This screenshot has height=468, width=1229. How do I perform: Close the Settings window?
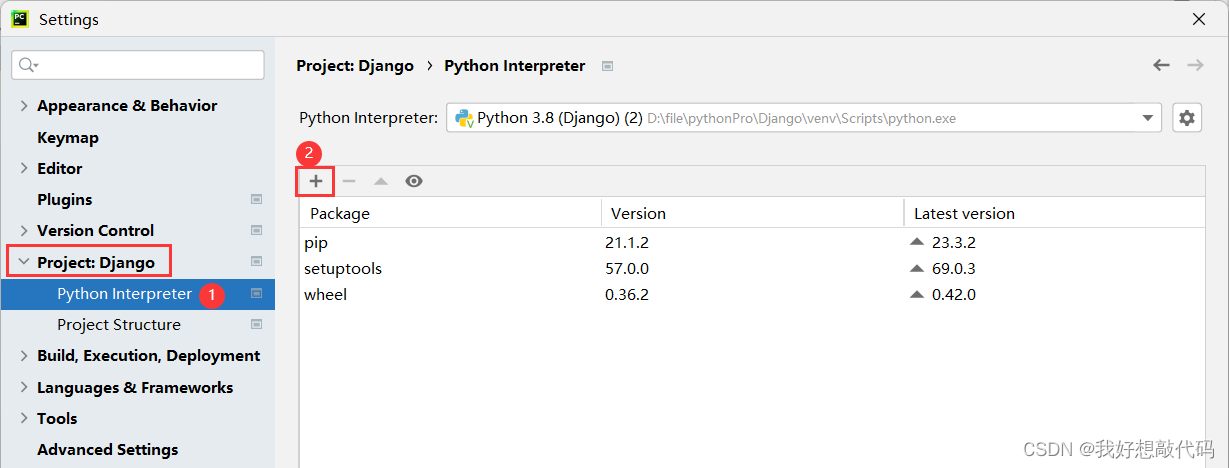[1199, 19]
